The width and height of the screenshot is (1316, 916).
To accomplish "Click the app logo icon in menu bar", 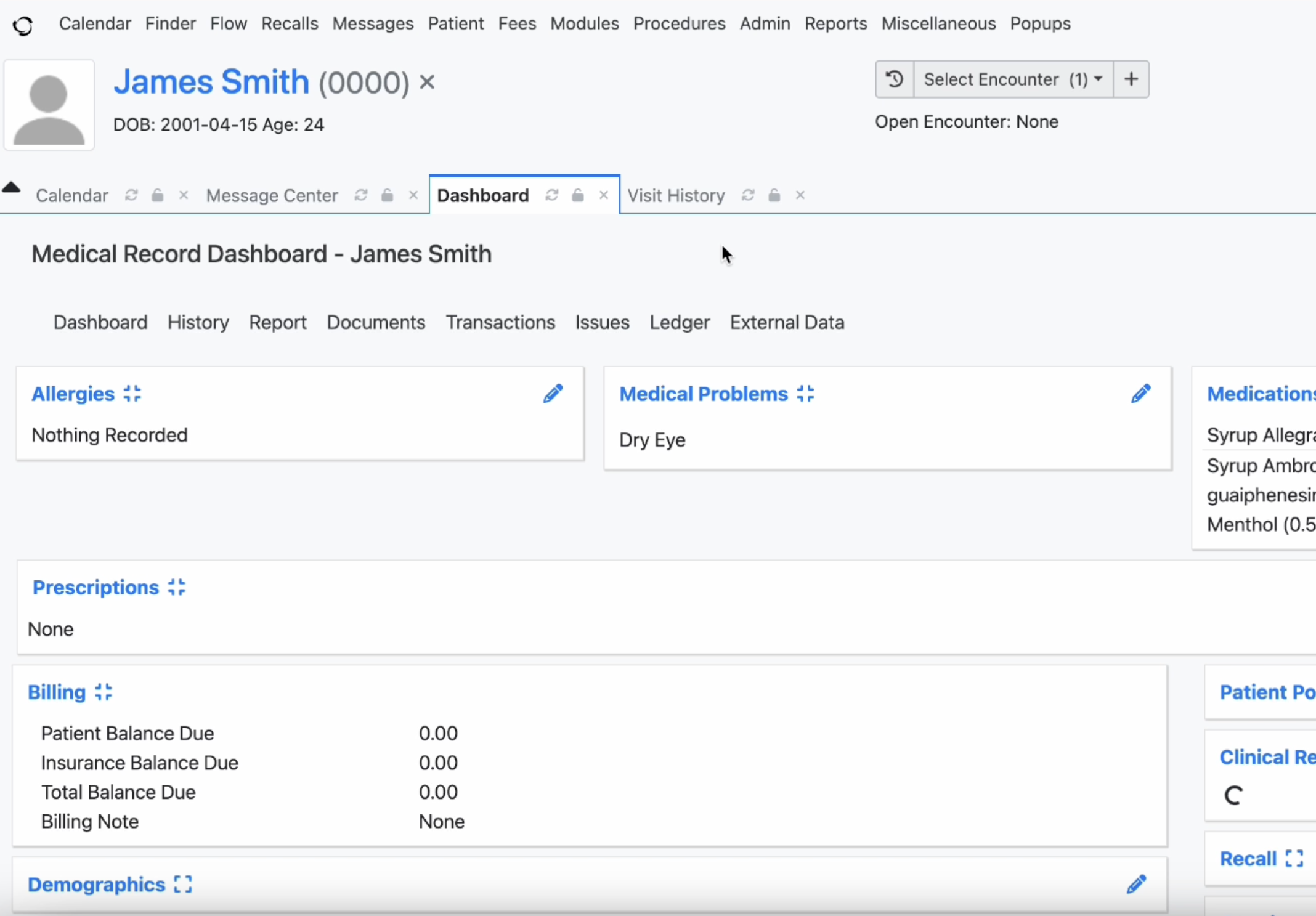I will pos(23,26).
